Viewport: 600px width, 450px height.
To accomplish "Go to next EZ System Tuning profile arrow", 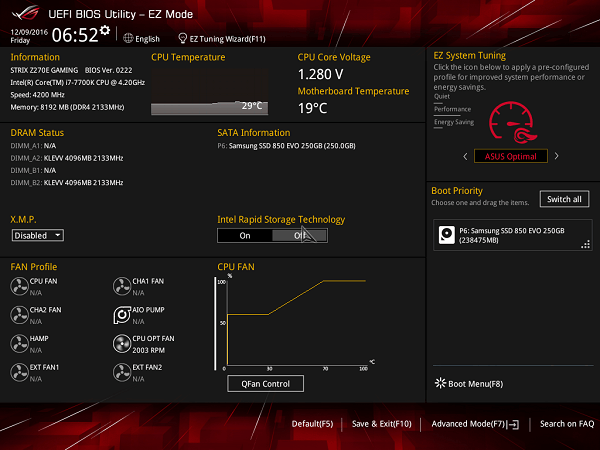I will (x=556, y=156).
